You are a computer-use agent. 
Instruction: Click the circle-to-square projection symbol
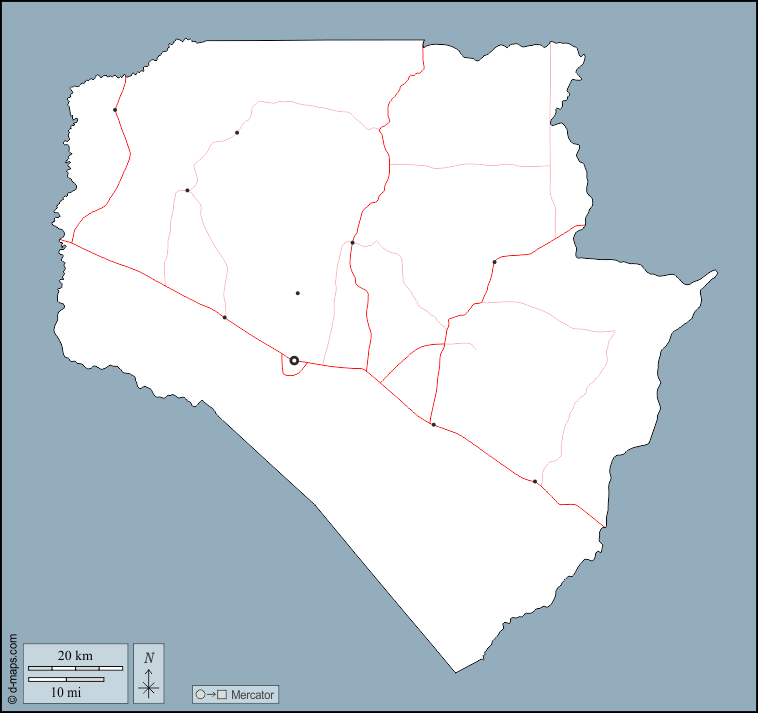pyautogui.click(x=212, y=694)
